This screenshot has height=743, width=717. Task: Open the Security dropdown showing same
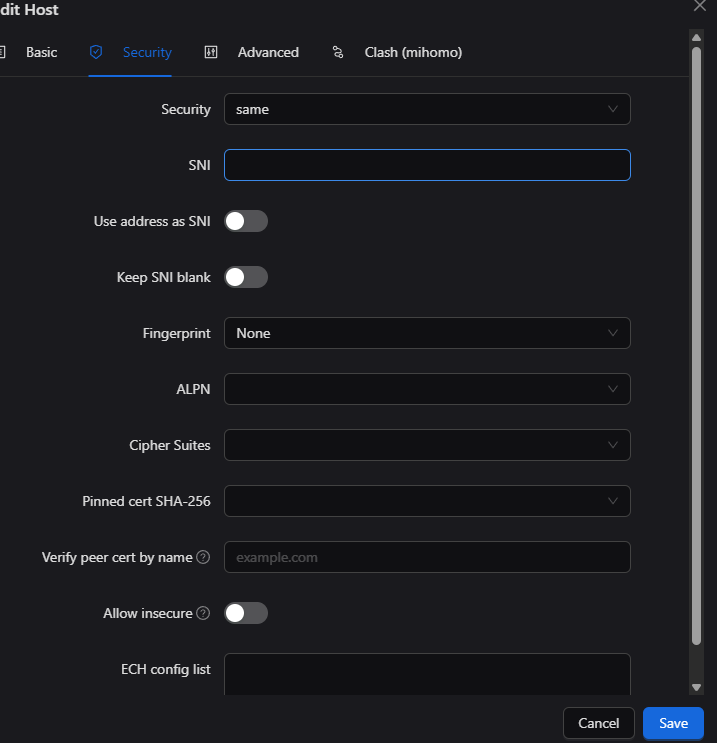tap(427, 109)
